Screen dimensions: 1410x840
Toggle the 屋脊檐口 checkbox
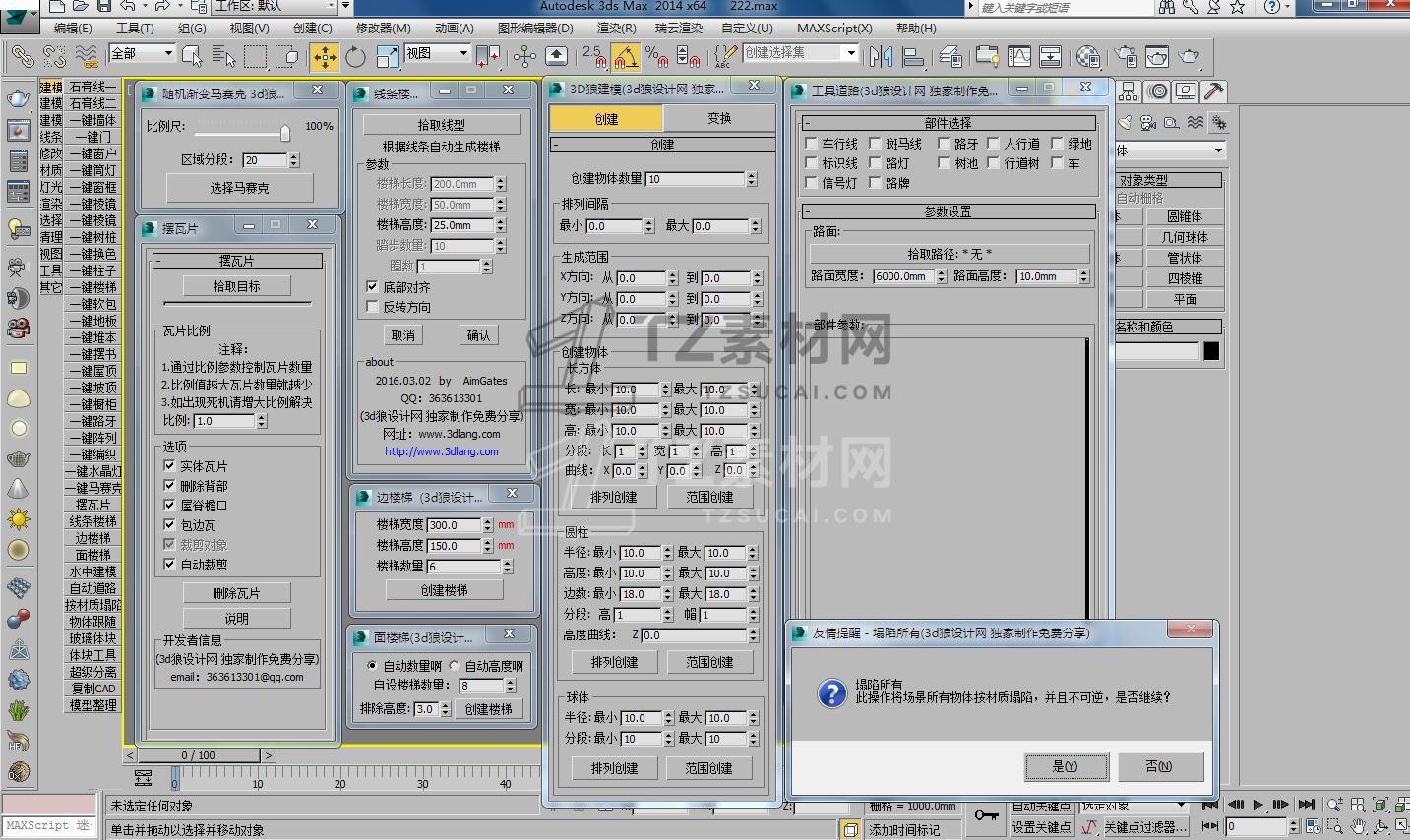[x=170, y=505]
